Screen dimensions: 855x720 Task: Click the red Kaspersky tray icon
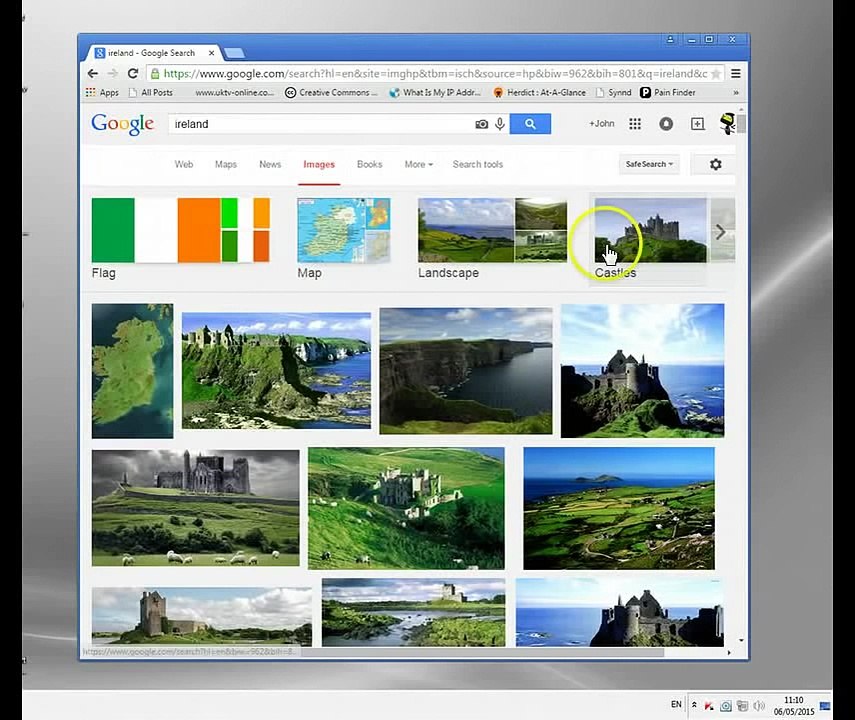coord(709,706)
